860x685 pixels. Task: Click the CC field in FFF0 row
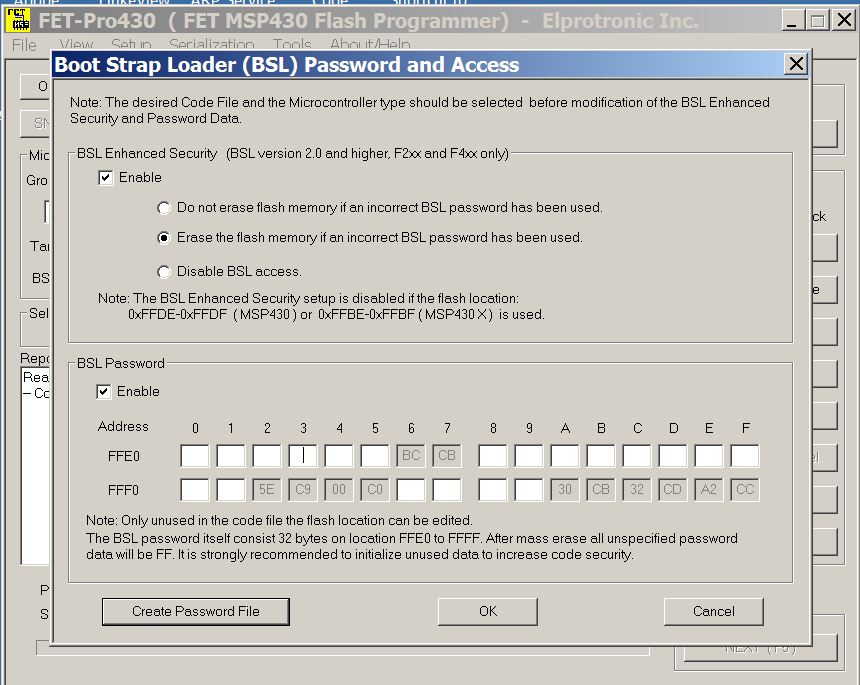tap(745, 490)
